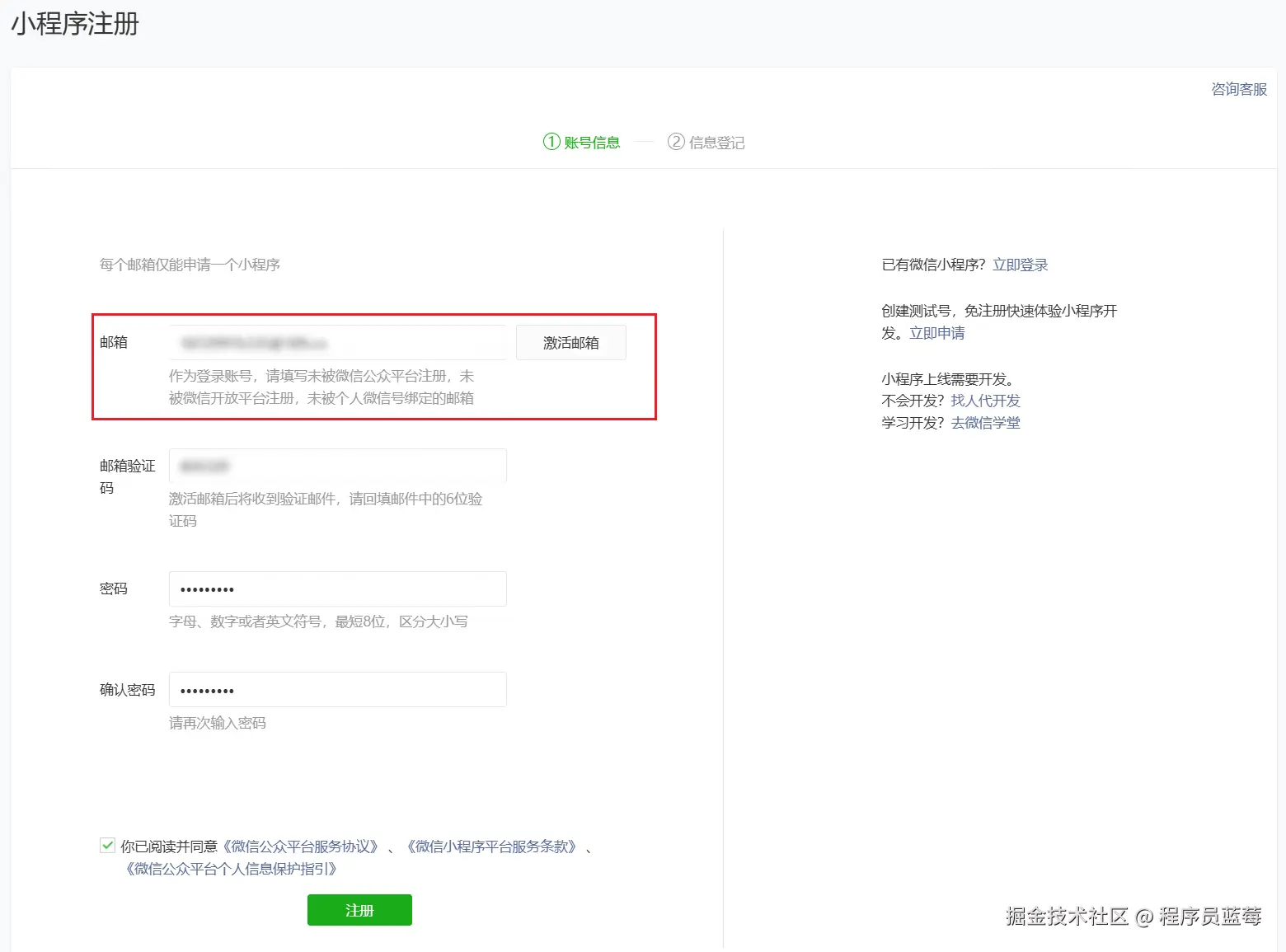Open 《微信小程序平台服务条款》 link

(x=492, y=846)
